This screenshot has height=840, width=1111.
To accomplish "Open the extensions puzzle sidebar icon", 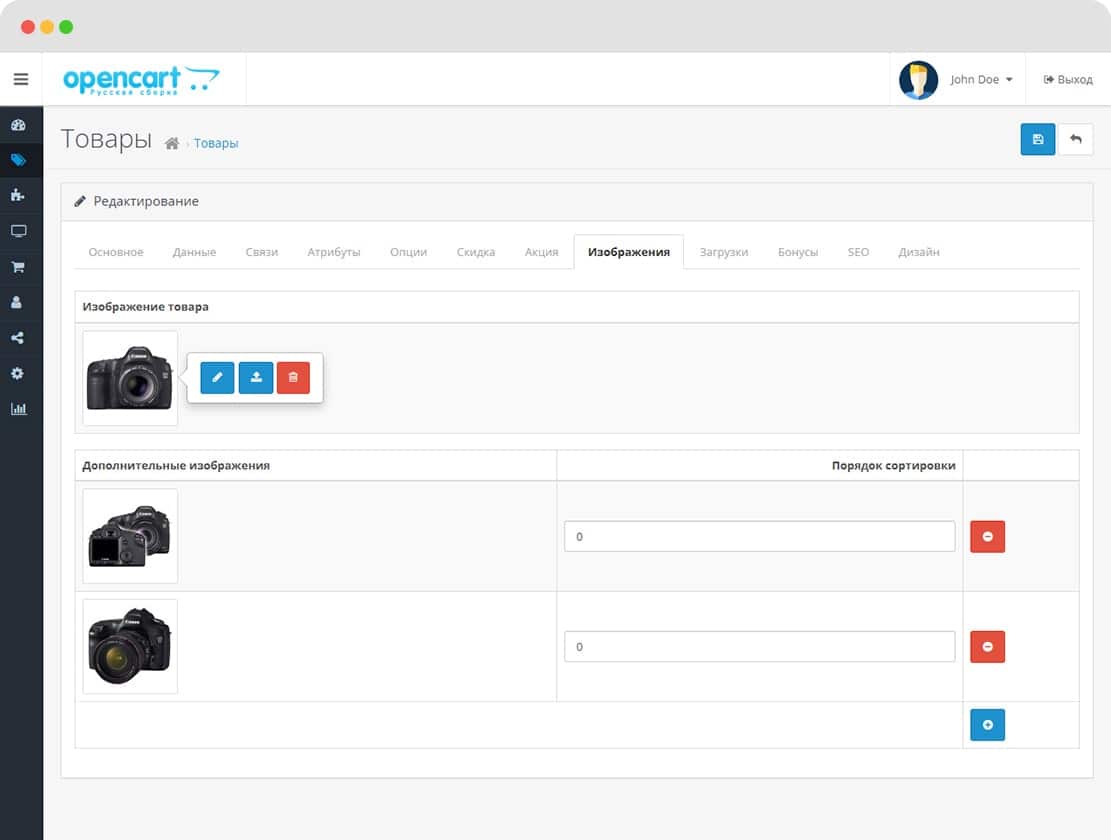I will [x=18, y=195].
